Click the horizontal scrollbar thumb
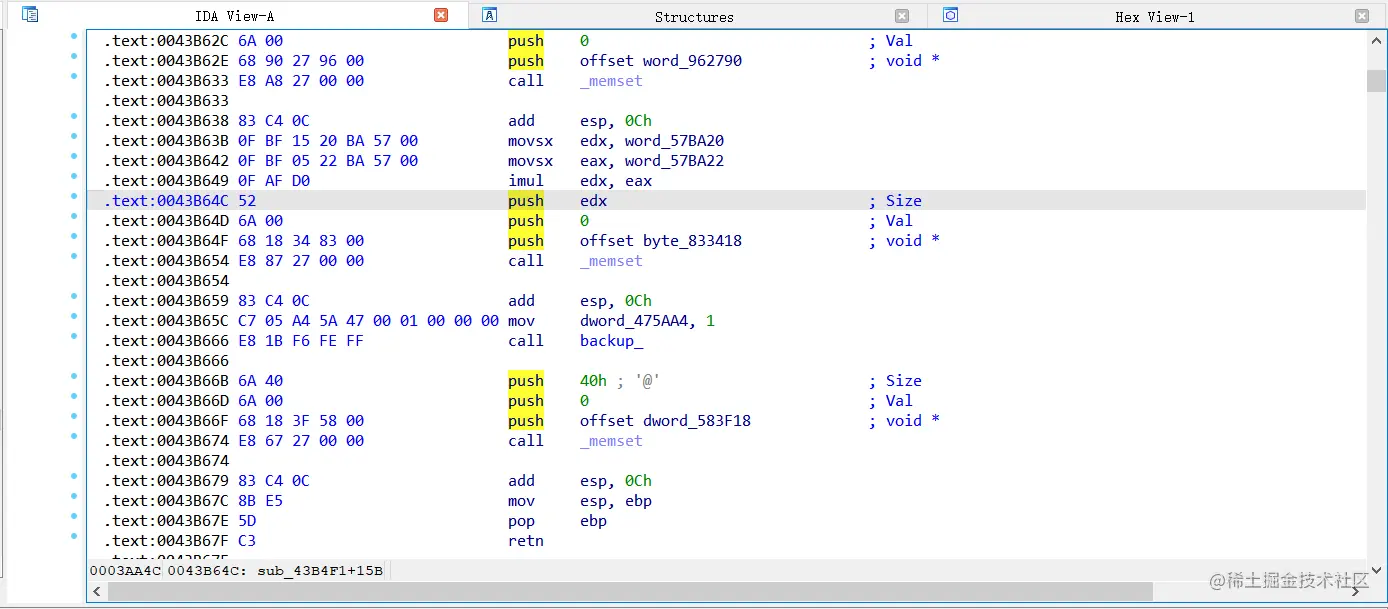The height and width of the screenshot is (609, 1388). (630, 592)
